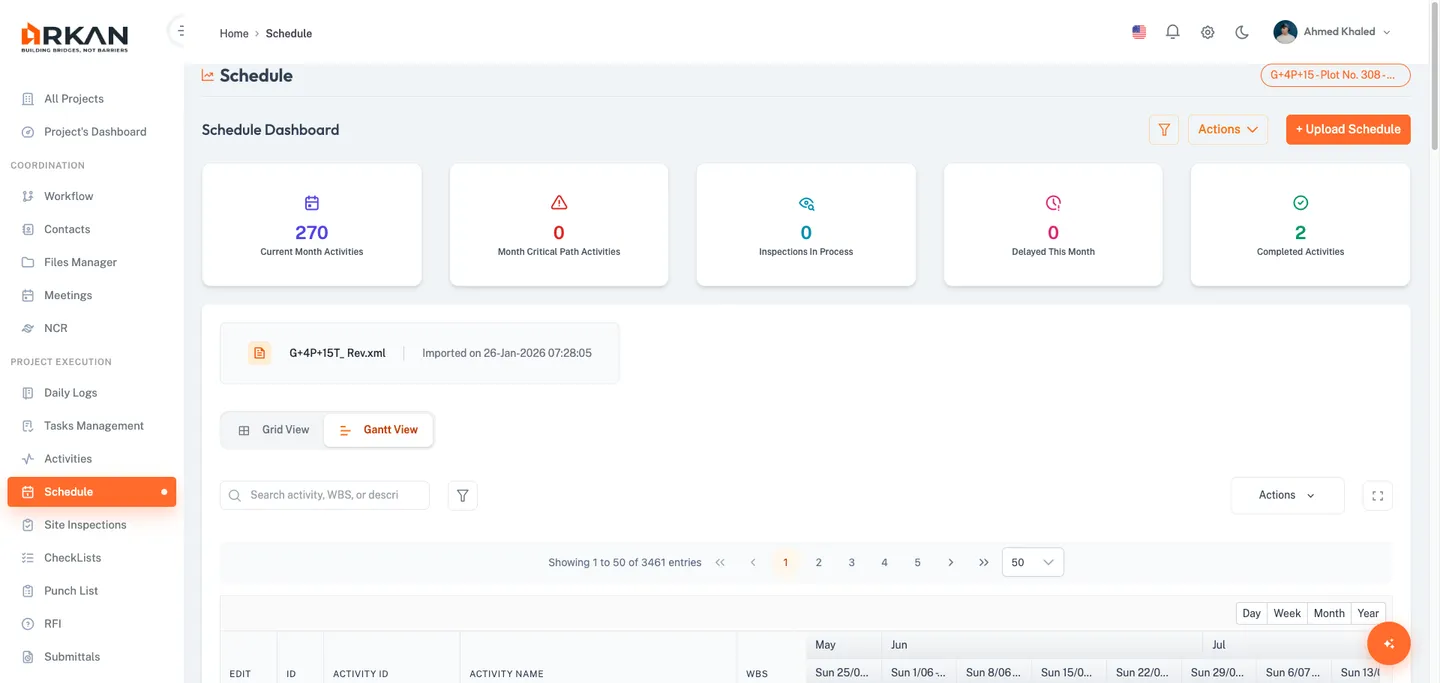Screen dimensions: 1440x683
Task: Click the filter icon next to Actions
Action: pyautogui.click(x=1163, y=129)
